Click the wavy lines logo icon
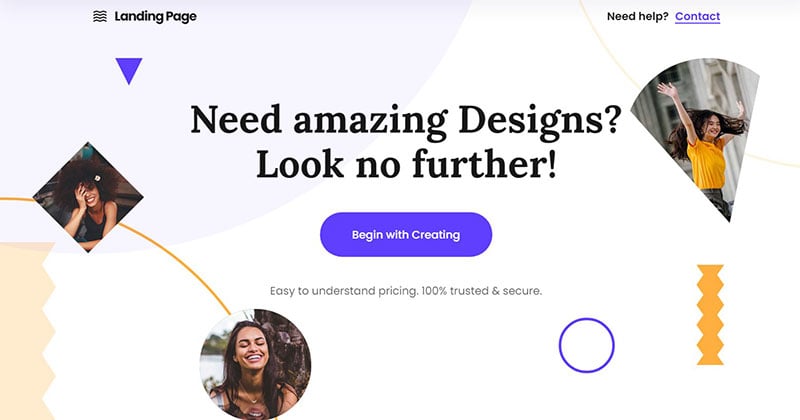The image size is (800, 420). (x=100, y=16)
